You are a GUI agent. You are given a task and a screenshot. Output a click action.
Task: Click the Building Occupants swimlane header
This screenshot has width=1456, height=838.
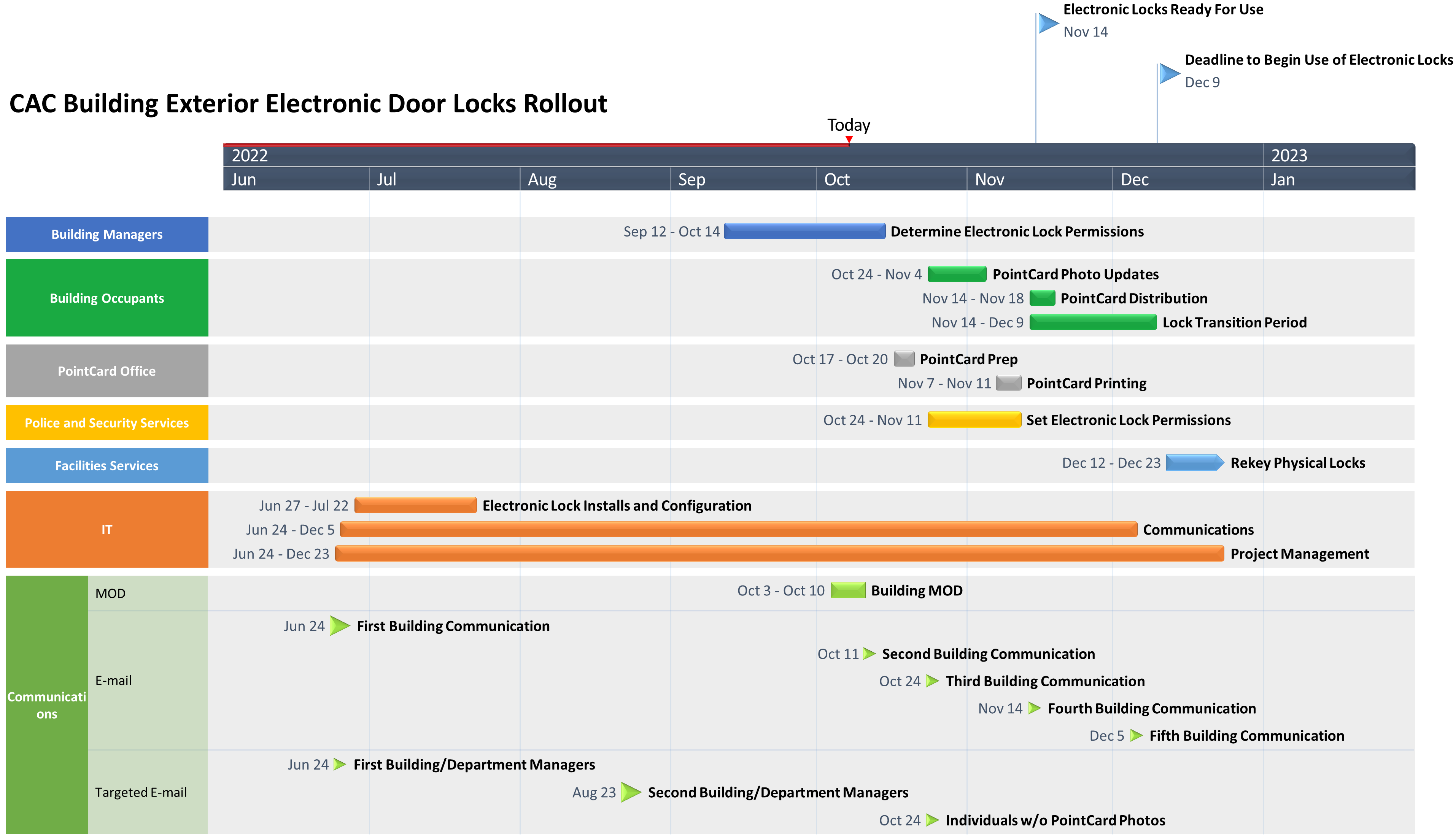click(107, 298)
